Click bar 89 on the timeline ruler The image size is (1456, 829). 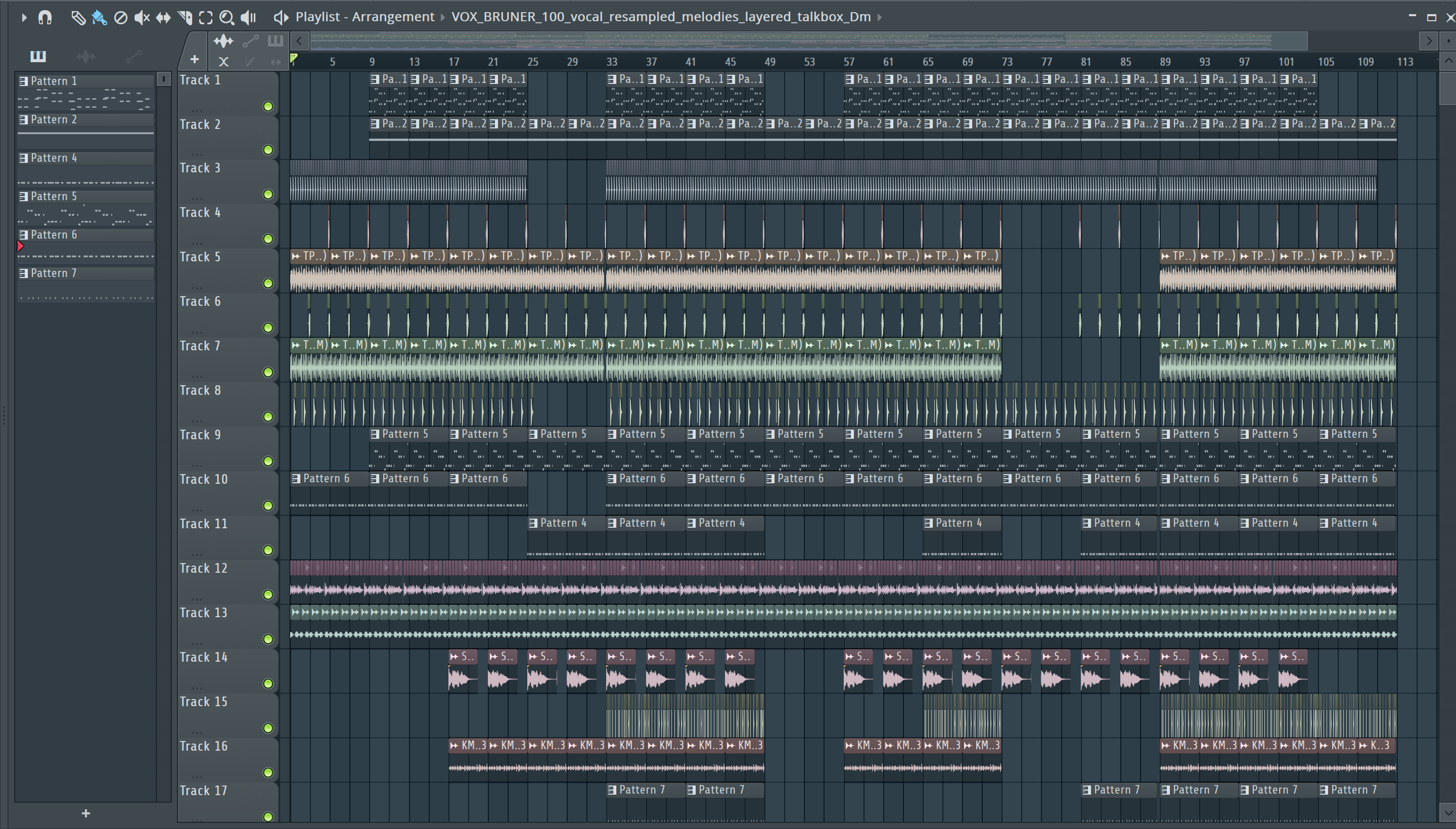(1165, 62)
